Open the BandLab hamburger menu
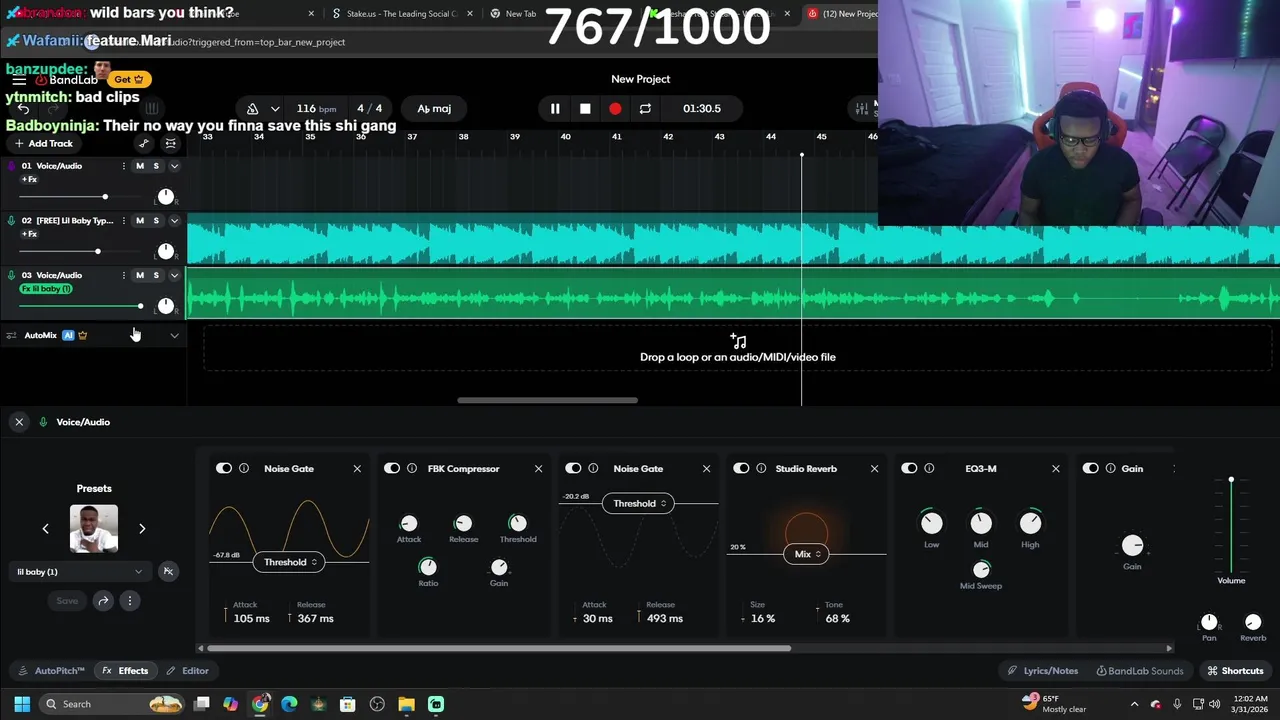1280x720 pixels. (x=19, y=80)
